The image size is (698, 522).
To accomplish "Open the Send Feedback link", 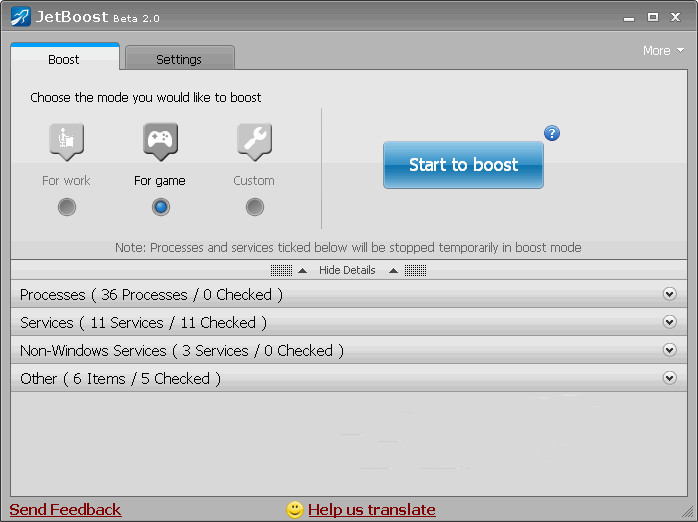I will click(65, 510).
